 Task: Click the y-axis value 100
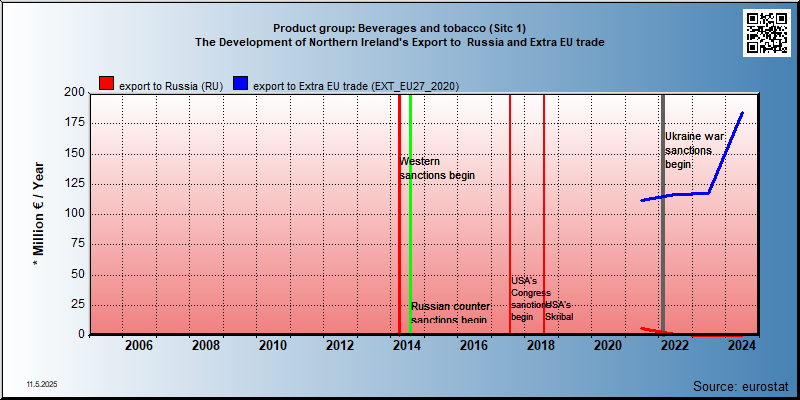point(74,214)
